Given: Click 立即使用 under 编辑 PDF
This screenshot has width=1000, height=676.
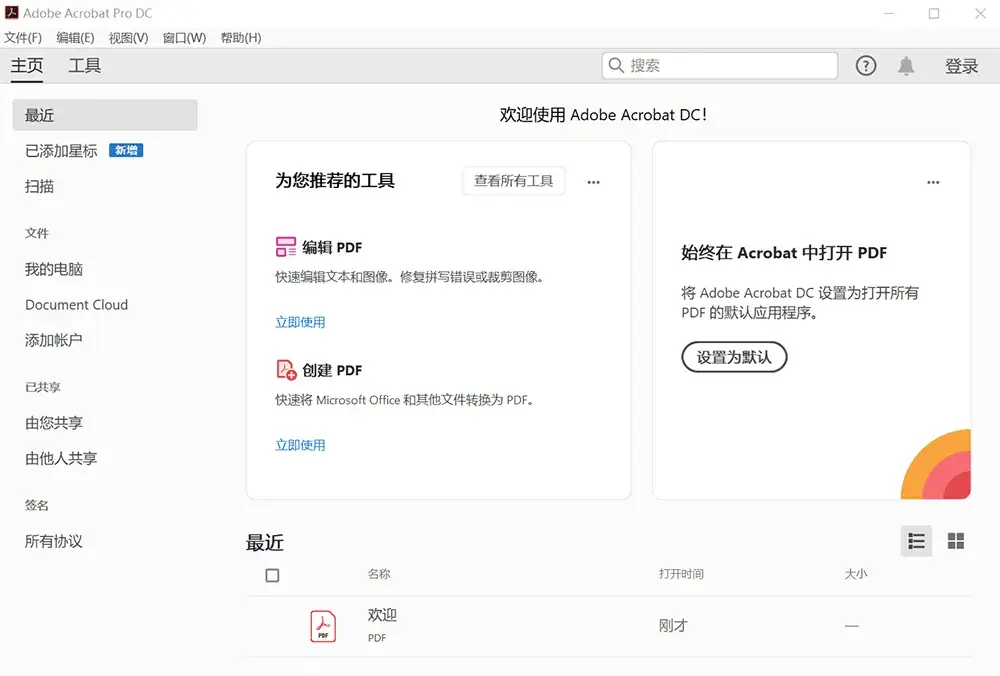Looking at the screenshot, I should pyautogui.click(x=301, y=322).
